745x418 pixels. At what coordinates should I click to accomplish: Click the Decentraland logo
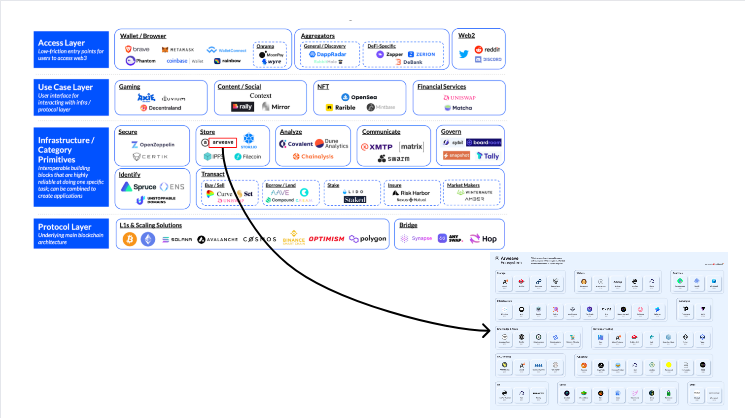[x=161, y=108]
